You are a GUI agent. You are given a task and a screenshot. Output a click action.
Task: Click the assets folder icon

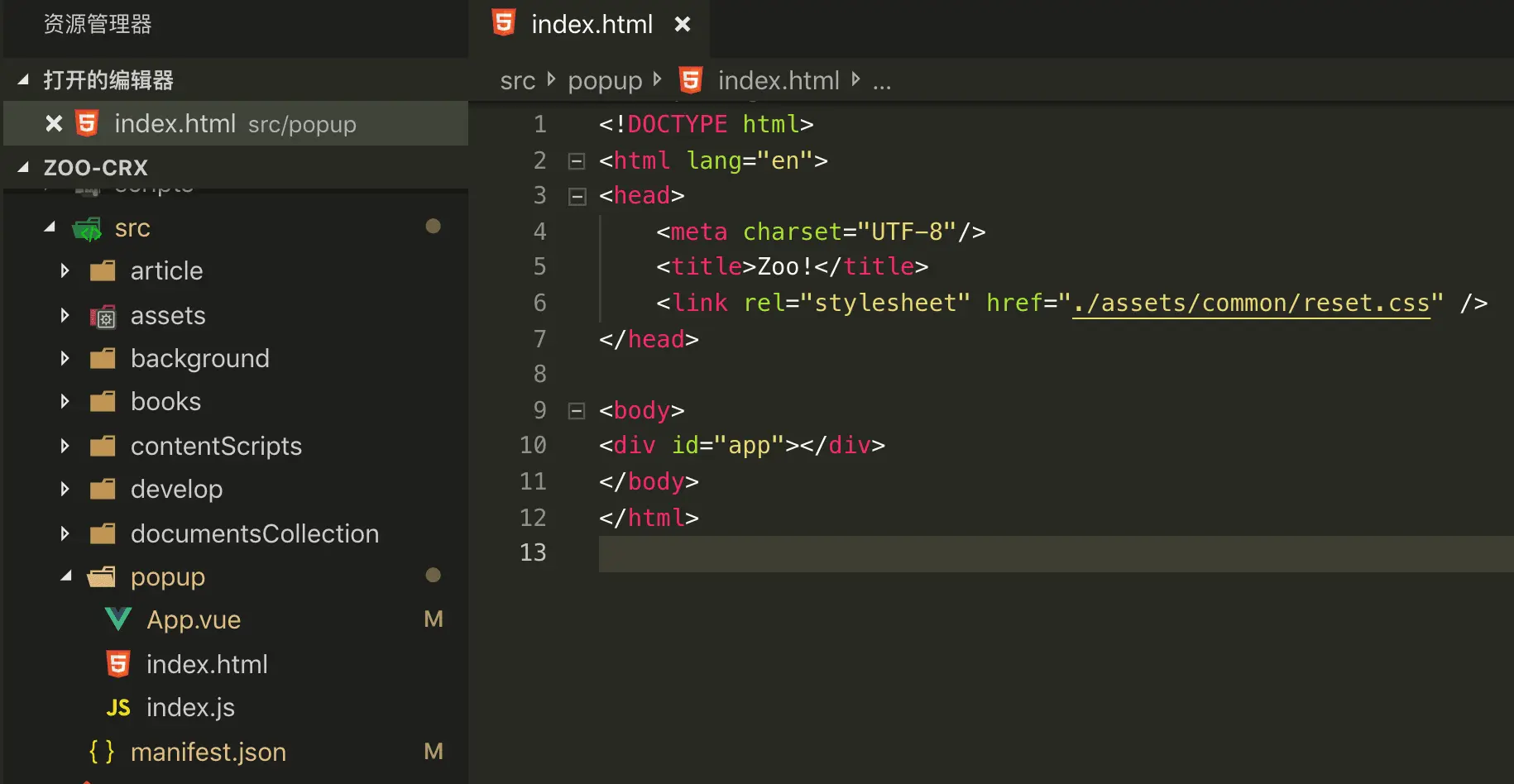click(103, 316)
